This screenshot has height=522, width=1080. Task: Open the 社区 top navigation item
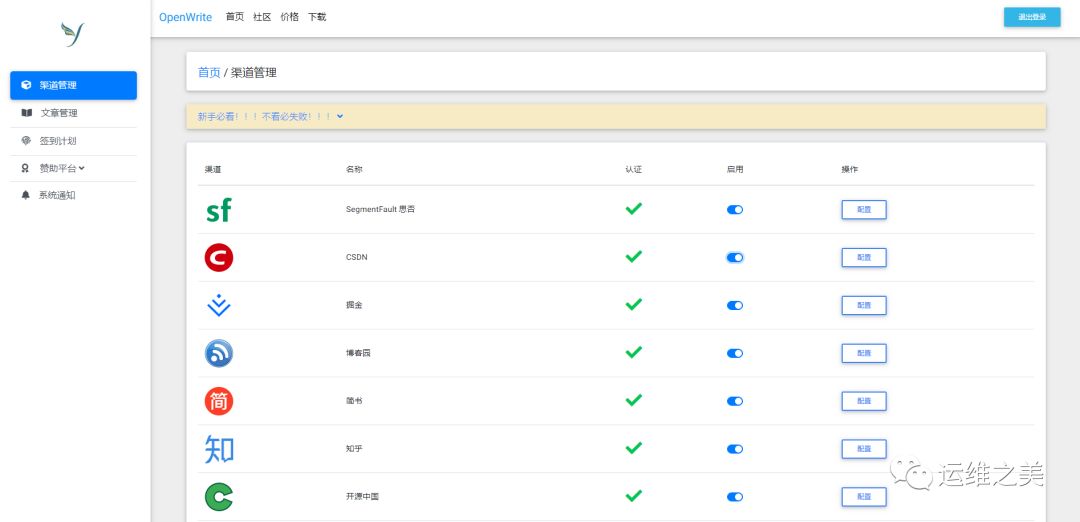[x=262, y=17]
